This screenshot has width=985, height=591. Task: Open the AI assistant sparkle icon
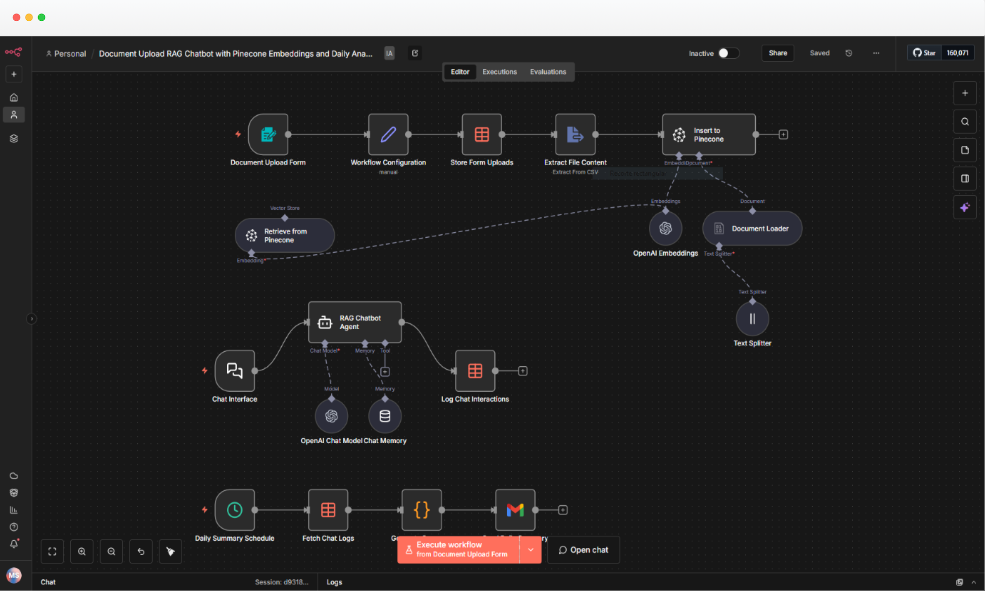click(x=965, y=207)
